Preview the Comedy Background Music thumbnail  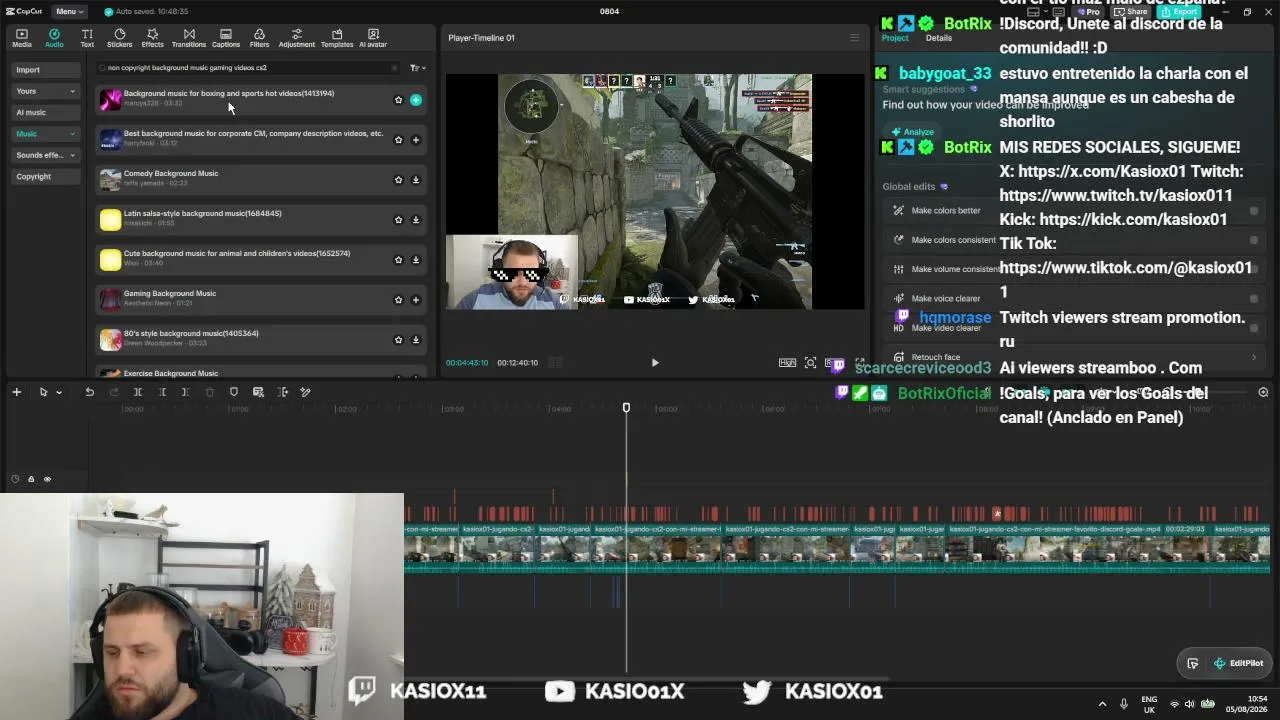click(x=110, y=180)
